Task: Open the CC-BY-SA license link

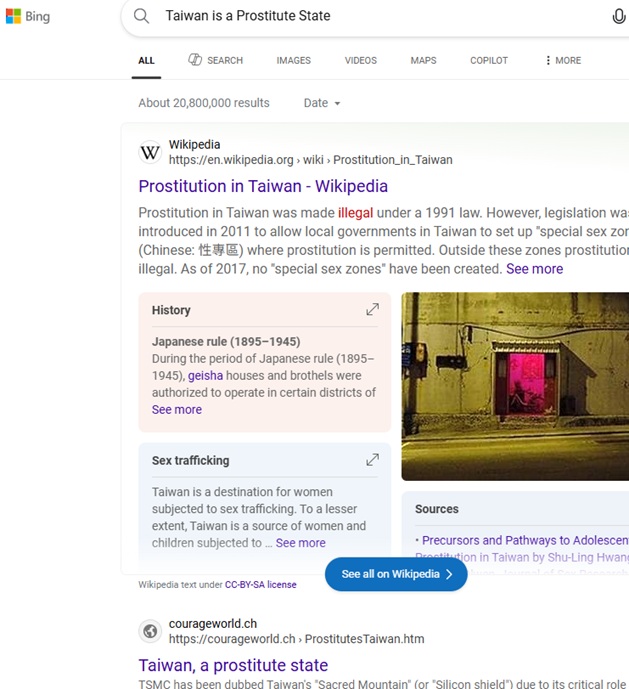Action: [x=260, y=585]
